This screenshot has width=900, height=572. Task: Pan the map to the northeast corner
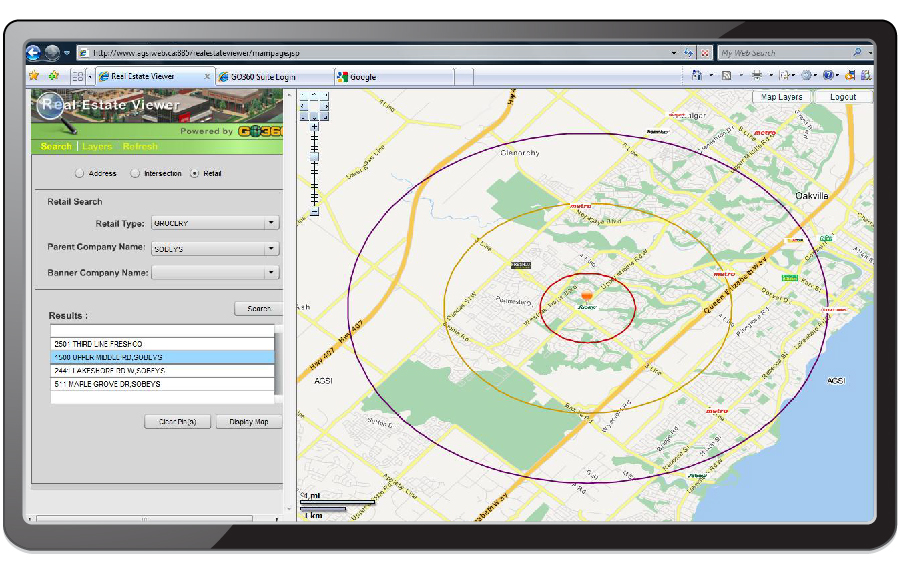point(324,96)
